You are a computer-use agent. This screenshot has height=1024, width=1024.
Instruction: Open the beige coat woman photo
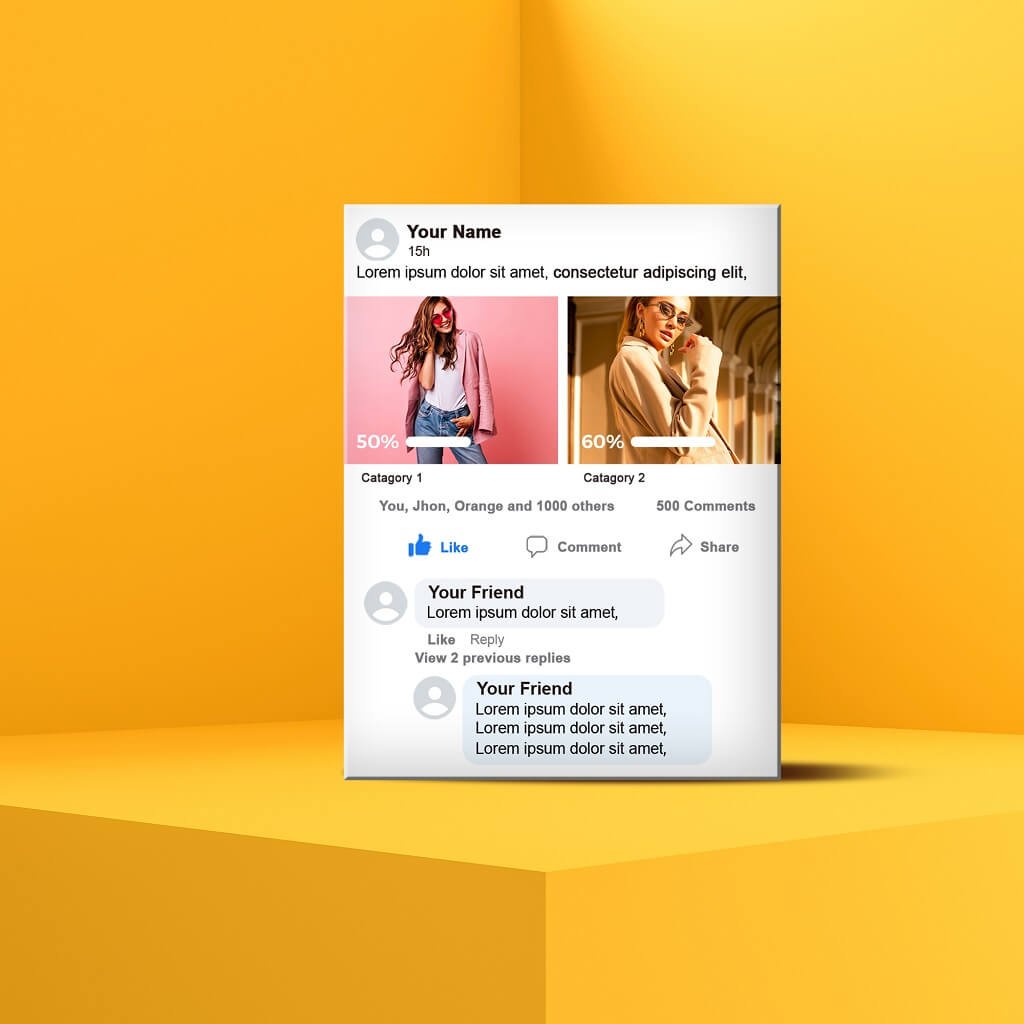(x=673, y=380)
